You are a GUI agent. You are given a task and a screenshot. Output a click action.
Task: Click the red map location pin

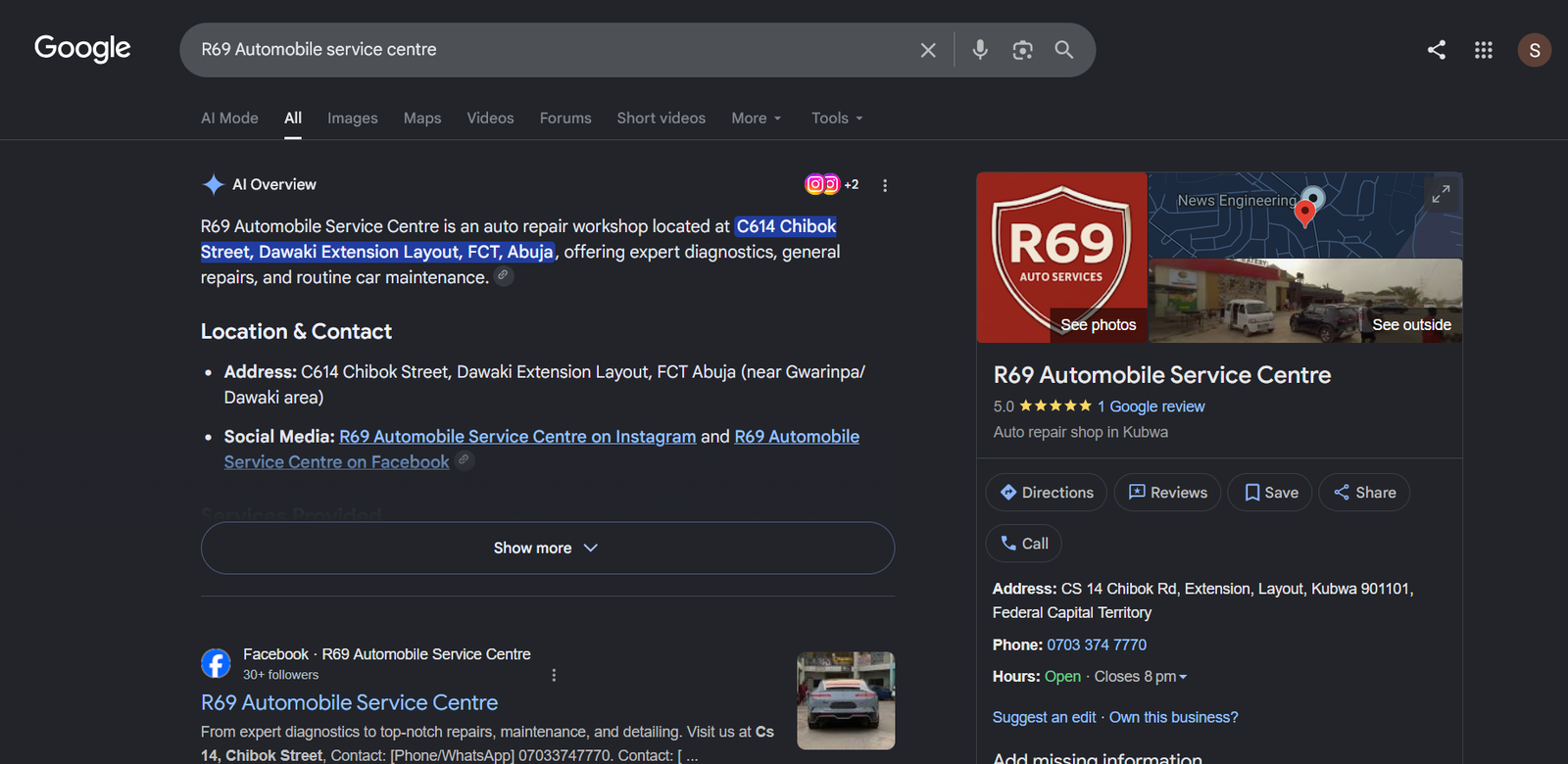[1304, 214]
